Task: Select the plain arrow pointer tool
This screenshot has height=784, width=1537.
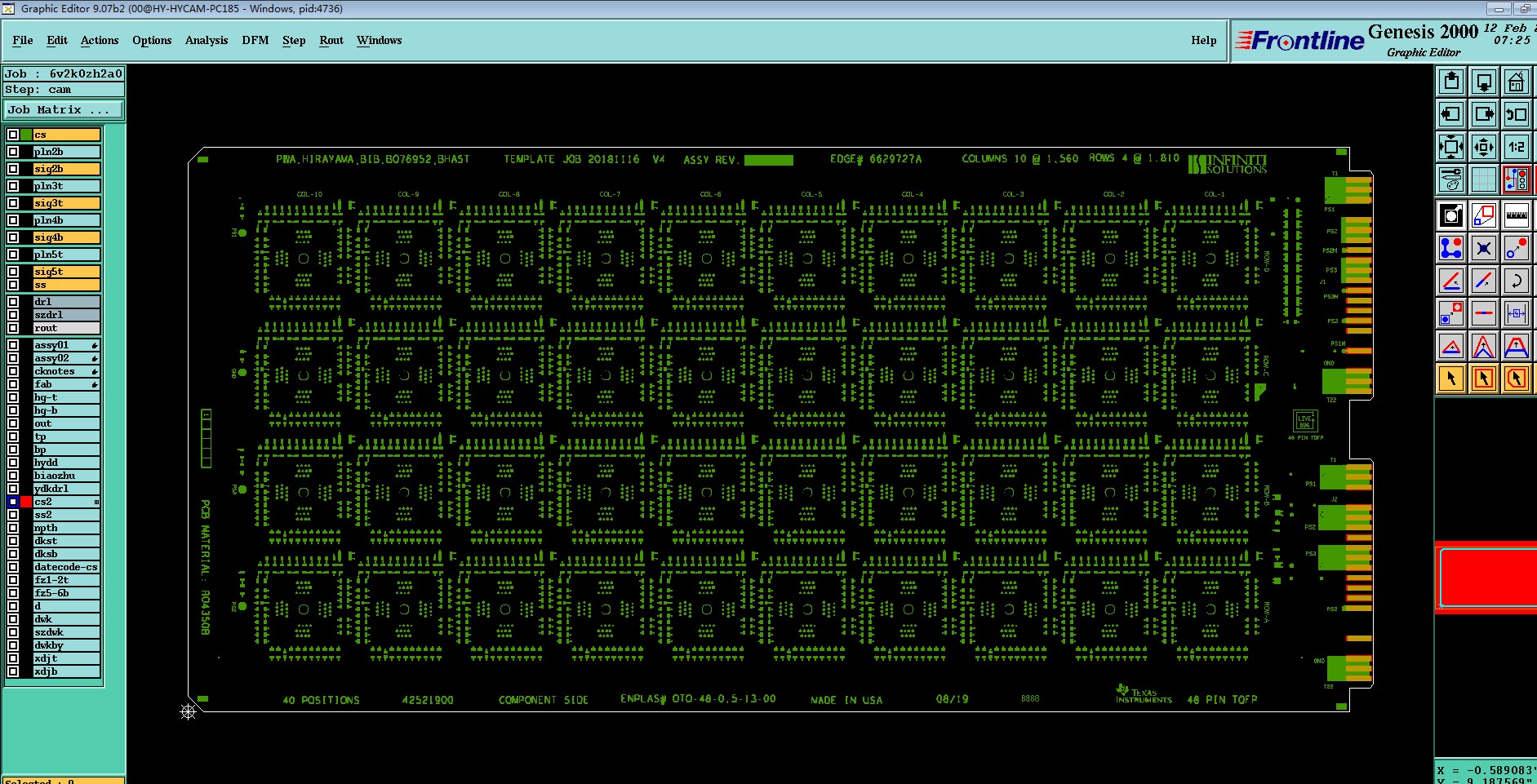Action: click(1451, 379)
